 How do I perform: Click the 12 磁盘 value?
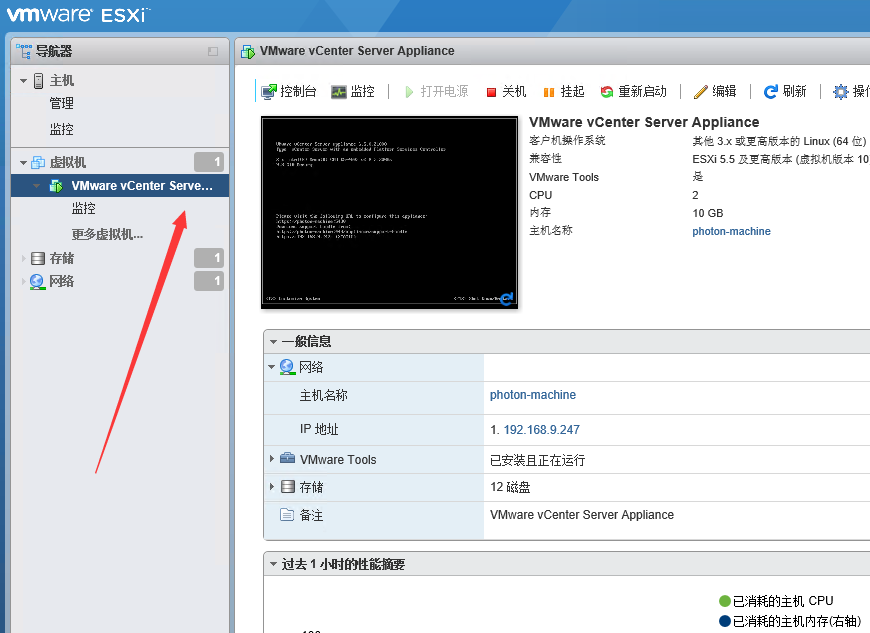510,487
